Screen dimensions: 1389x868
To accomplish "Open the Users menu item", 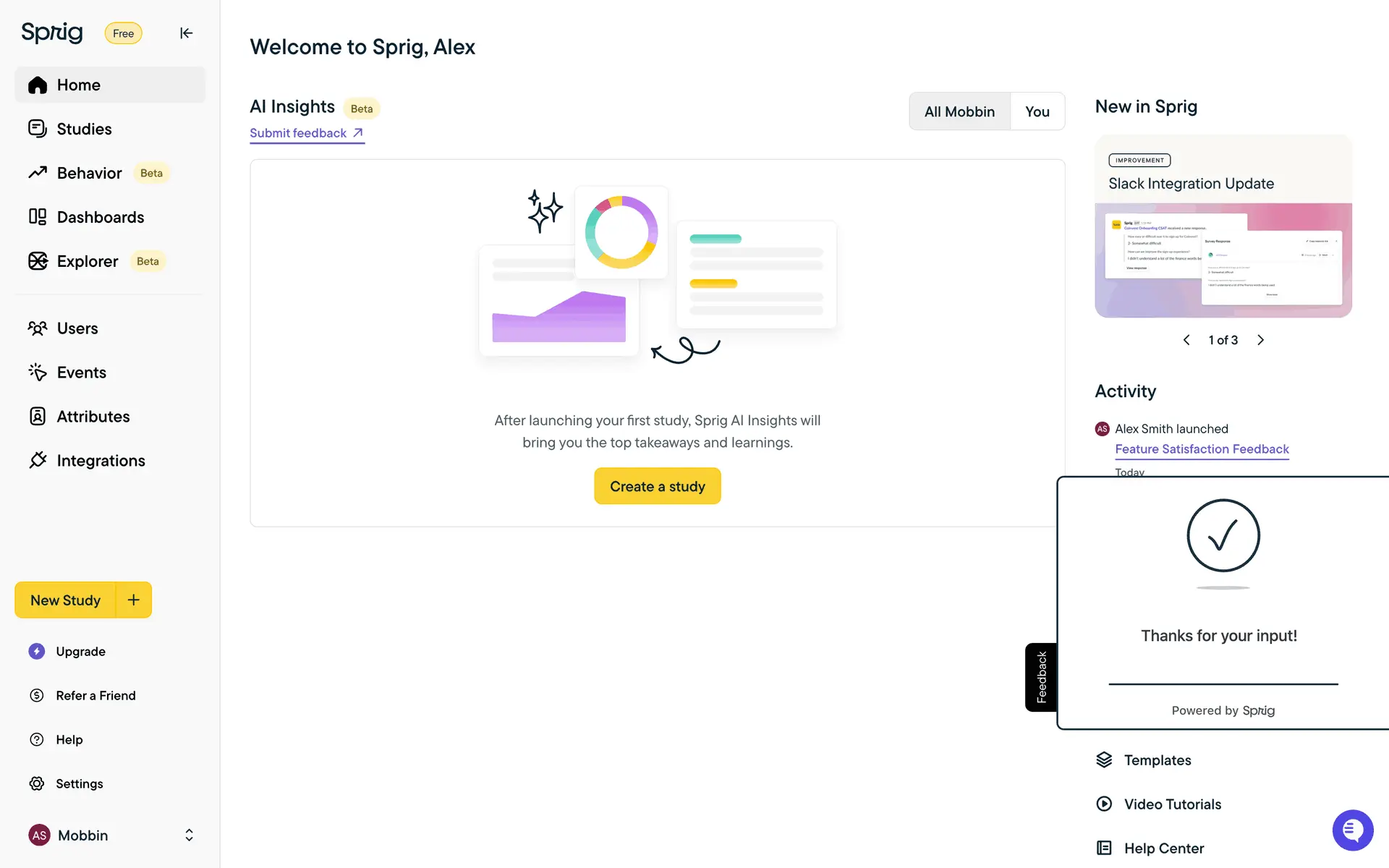I will point(77,328).
